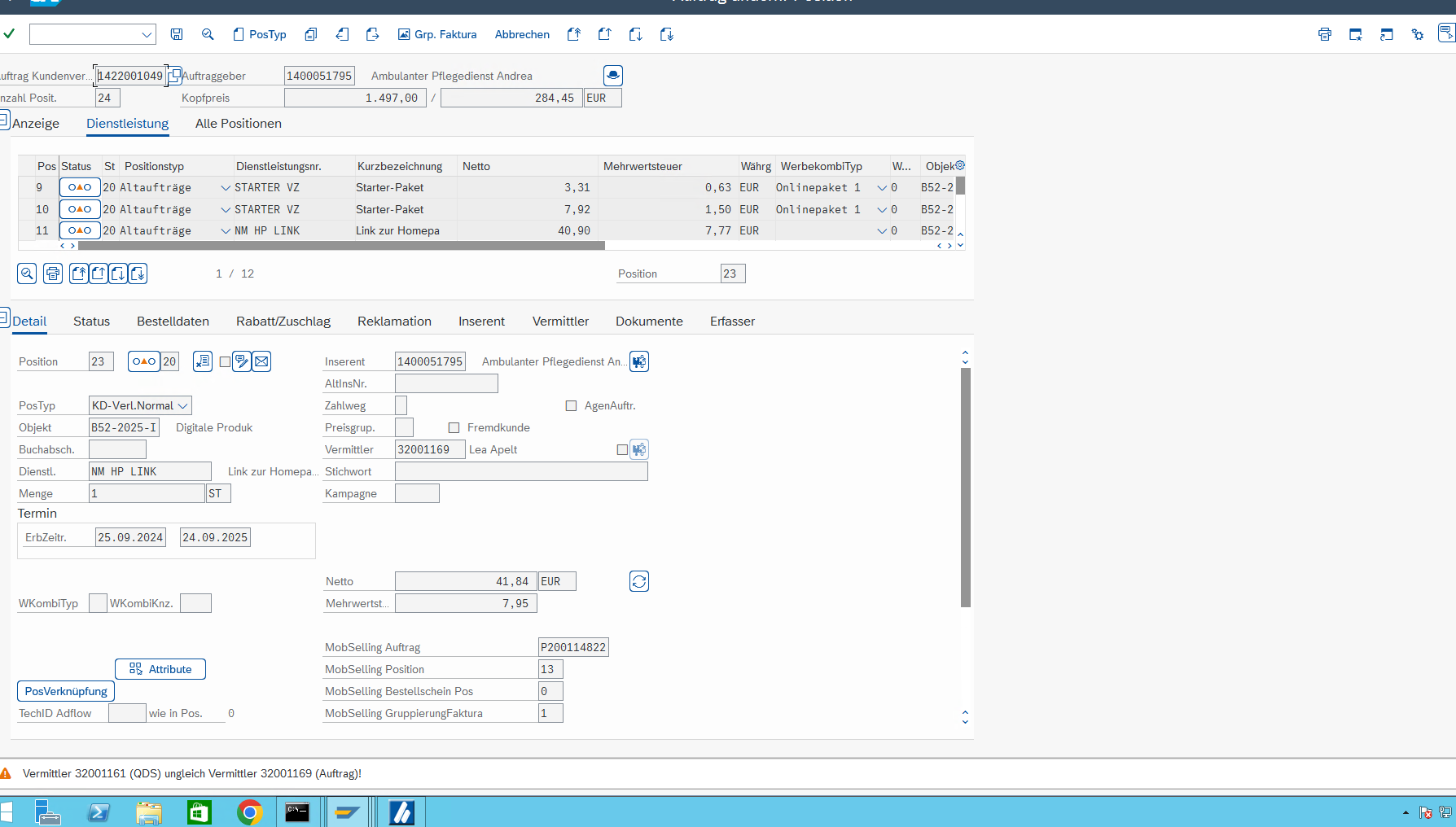Open the Erfasser tab
Screen dimensions: 1456x827
click(732, 321)
